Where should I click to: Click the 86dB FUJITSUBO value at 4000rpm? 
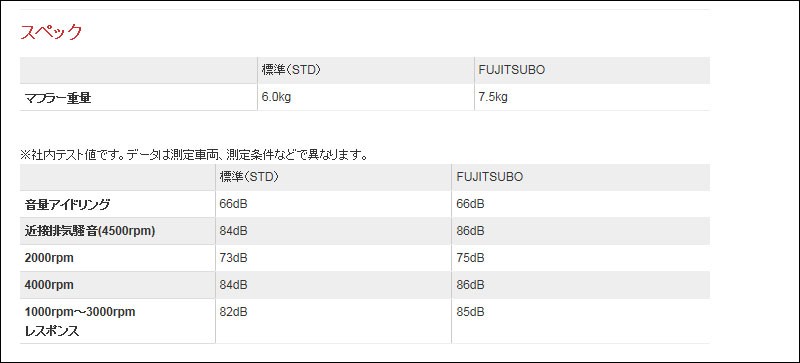[x=470, y=285]
